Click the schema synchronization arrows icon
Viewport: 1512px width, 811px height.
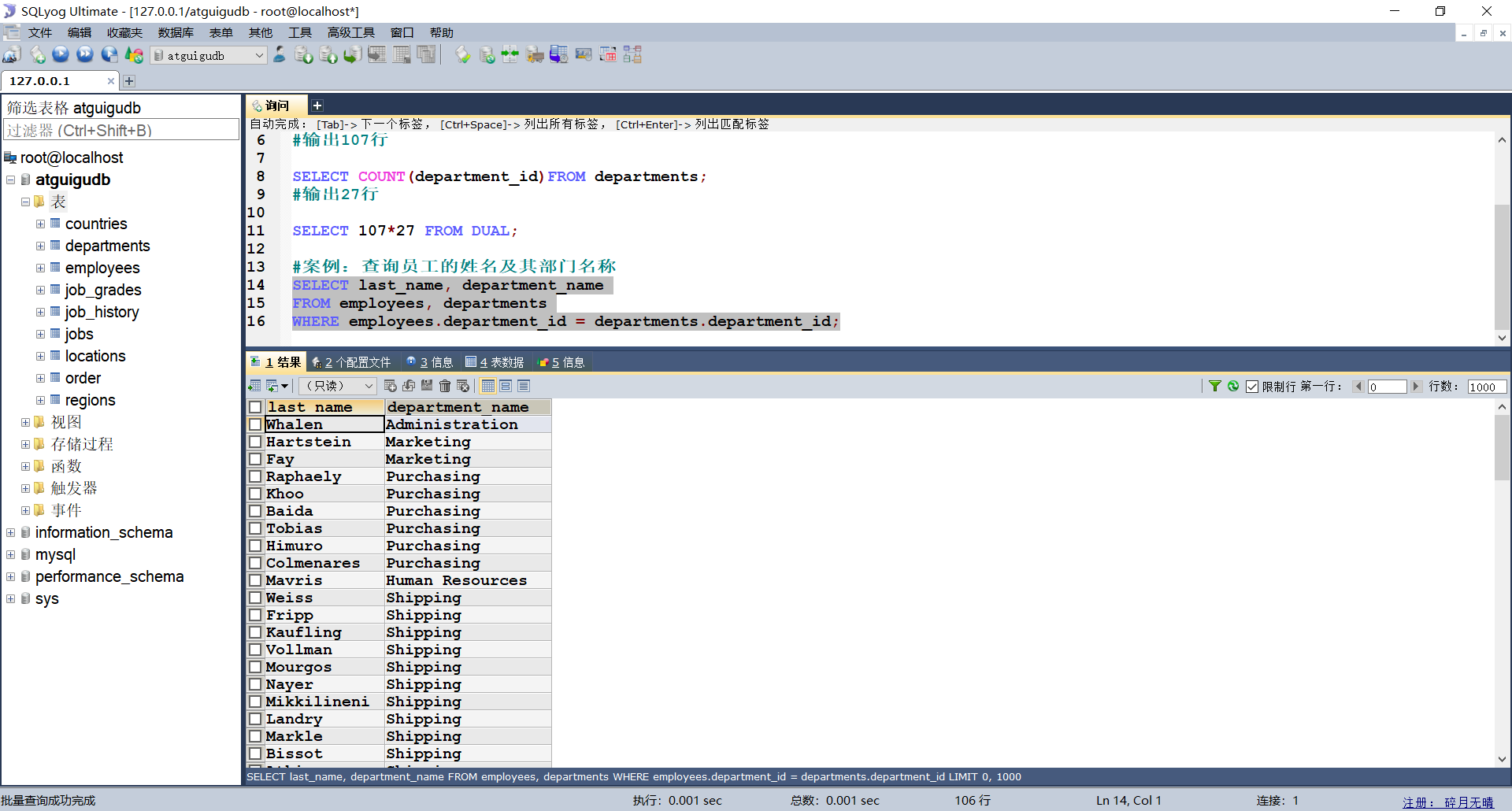[x=510, y=55]
